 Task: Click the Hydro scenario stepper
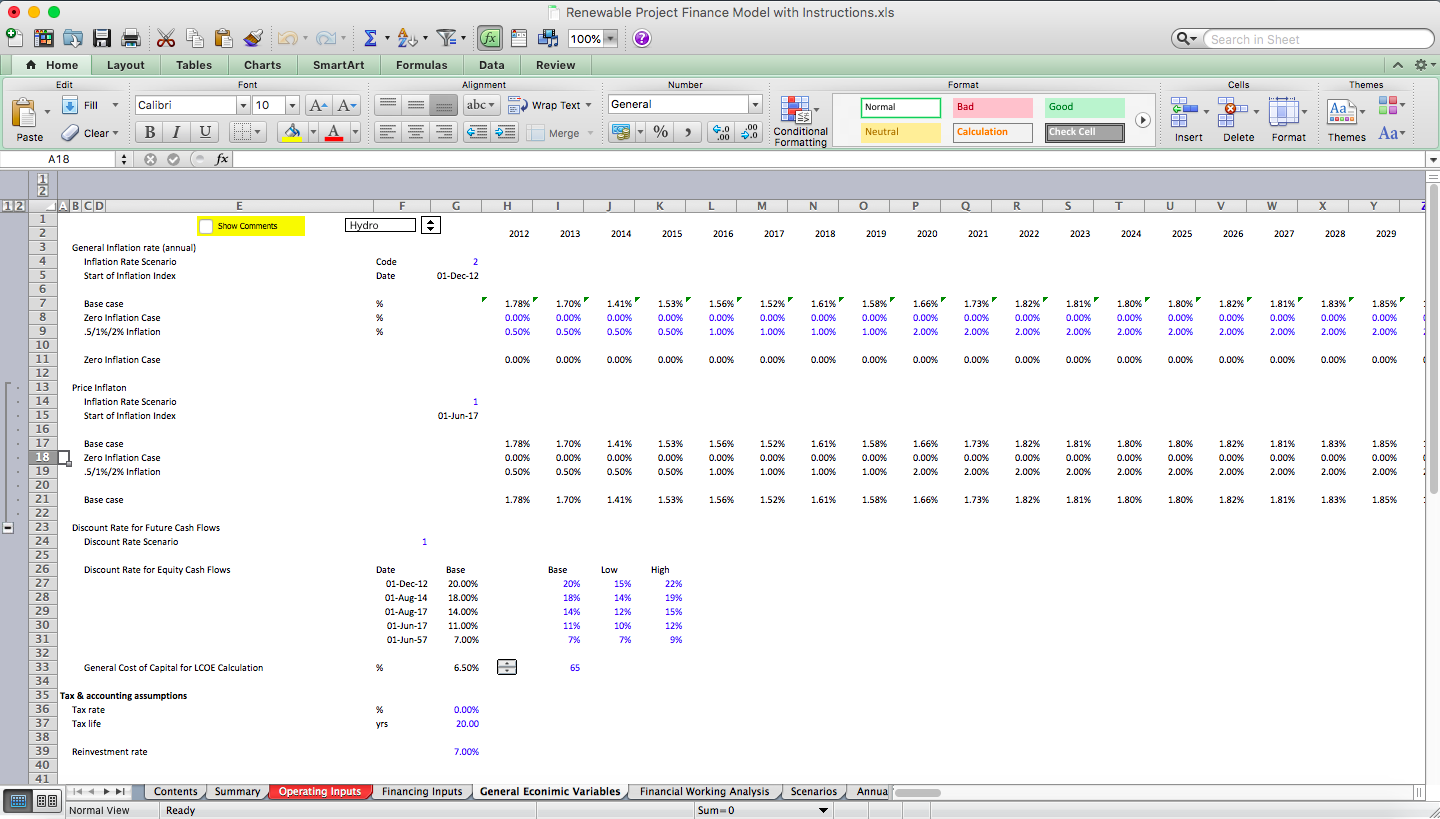431,225
